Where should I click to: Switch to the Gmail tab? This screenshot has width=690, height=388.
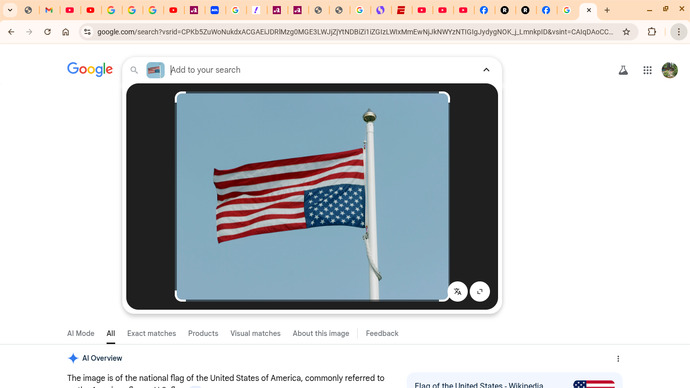coord(49,10)
